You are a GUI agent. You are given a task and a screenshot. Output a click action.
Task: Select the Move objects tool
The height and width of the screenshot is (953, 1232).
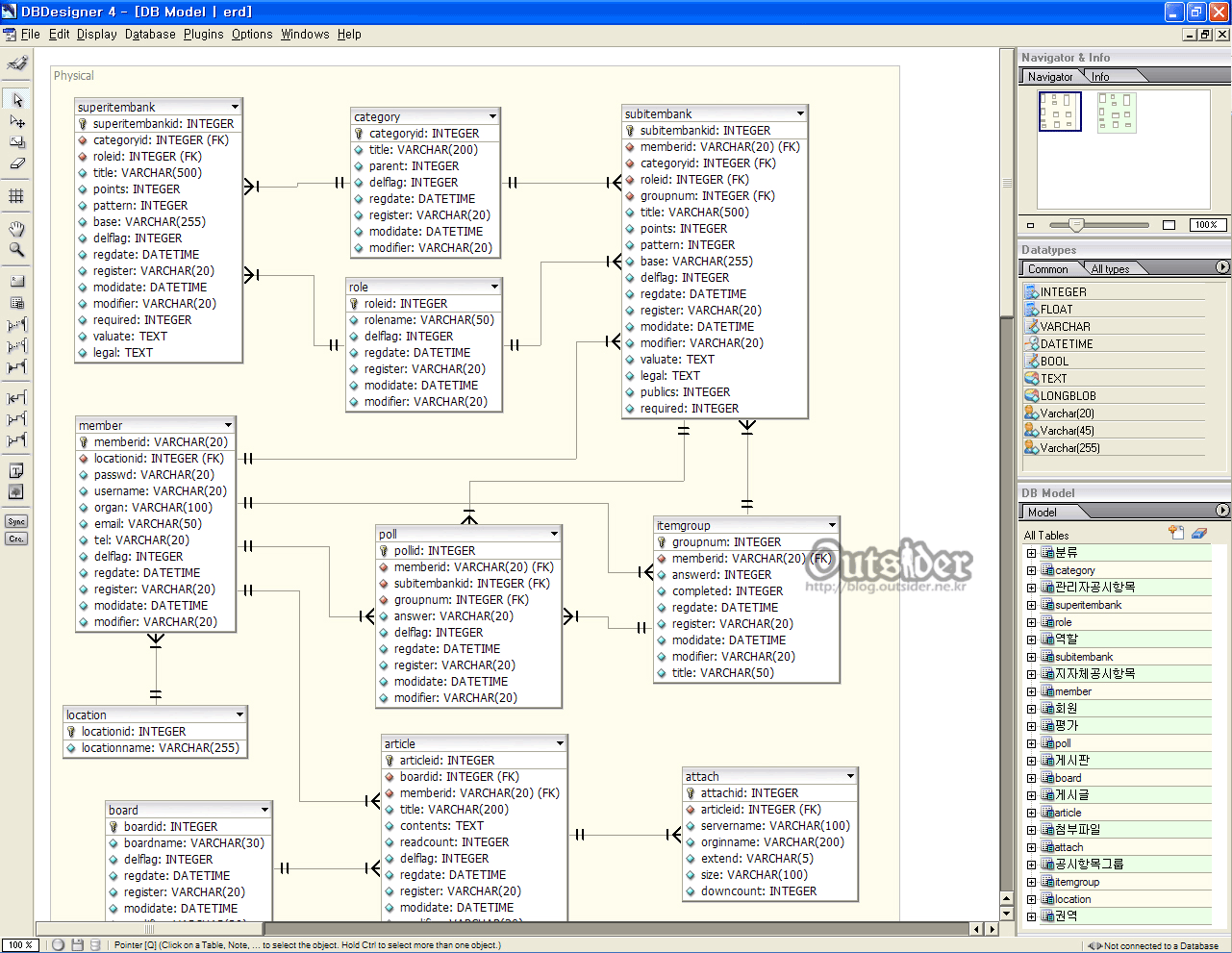[x=16, y=121]
